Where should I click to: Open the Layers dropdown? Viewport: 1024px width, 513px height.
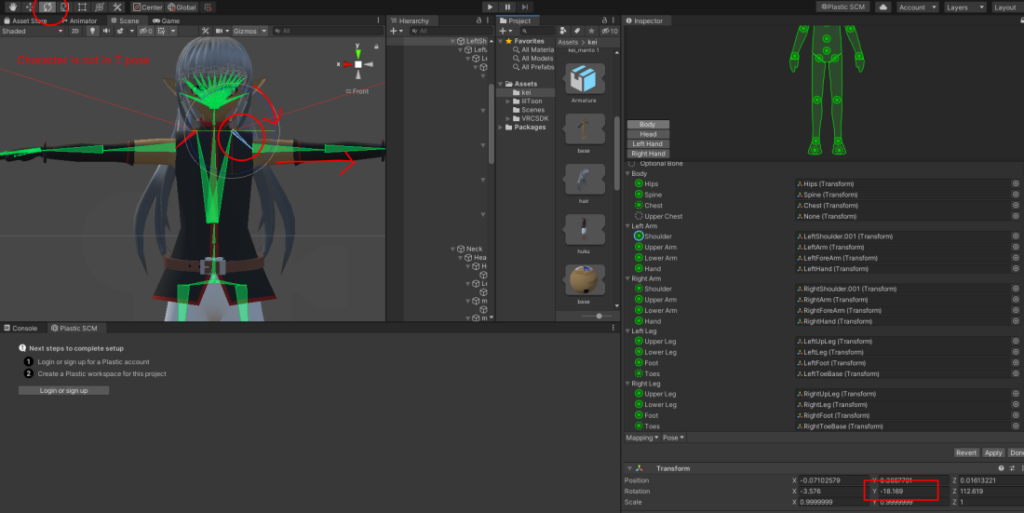coord(964,7)
